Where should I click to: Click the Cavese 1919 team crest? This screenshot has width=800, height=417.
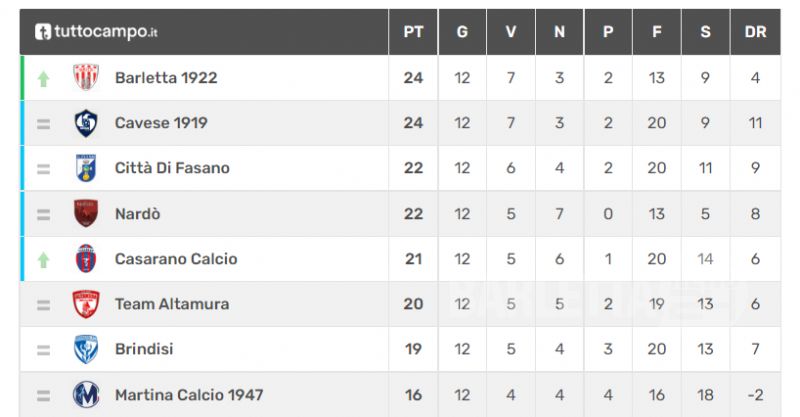coord(86,123)
